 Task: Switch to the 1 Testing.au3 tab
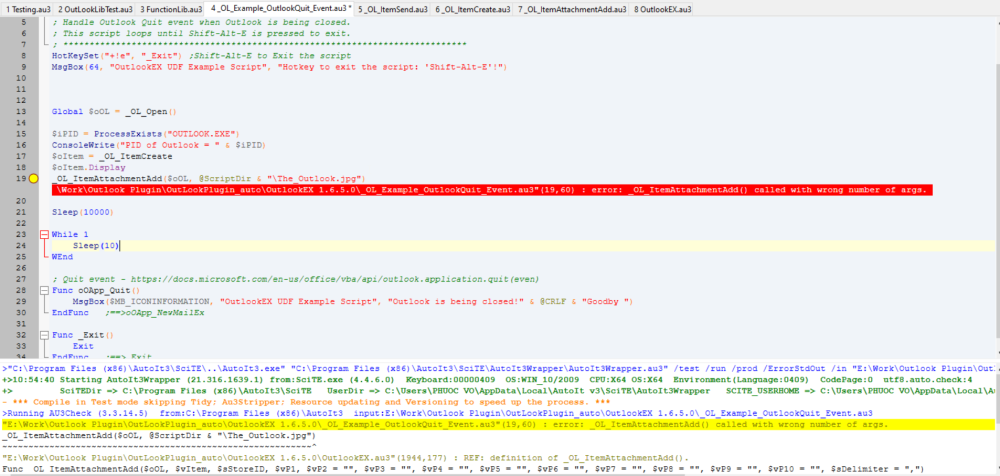coord(27,9)
